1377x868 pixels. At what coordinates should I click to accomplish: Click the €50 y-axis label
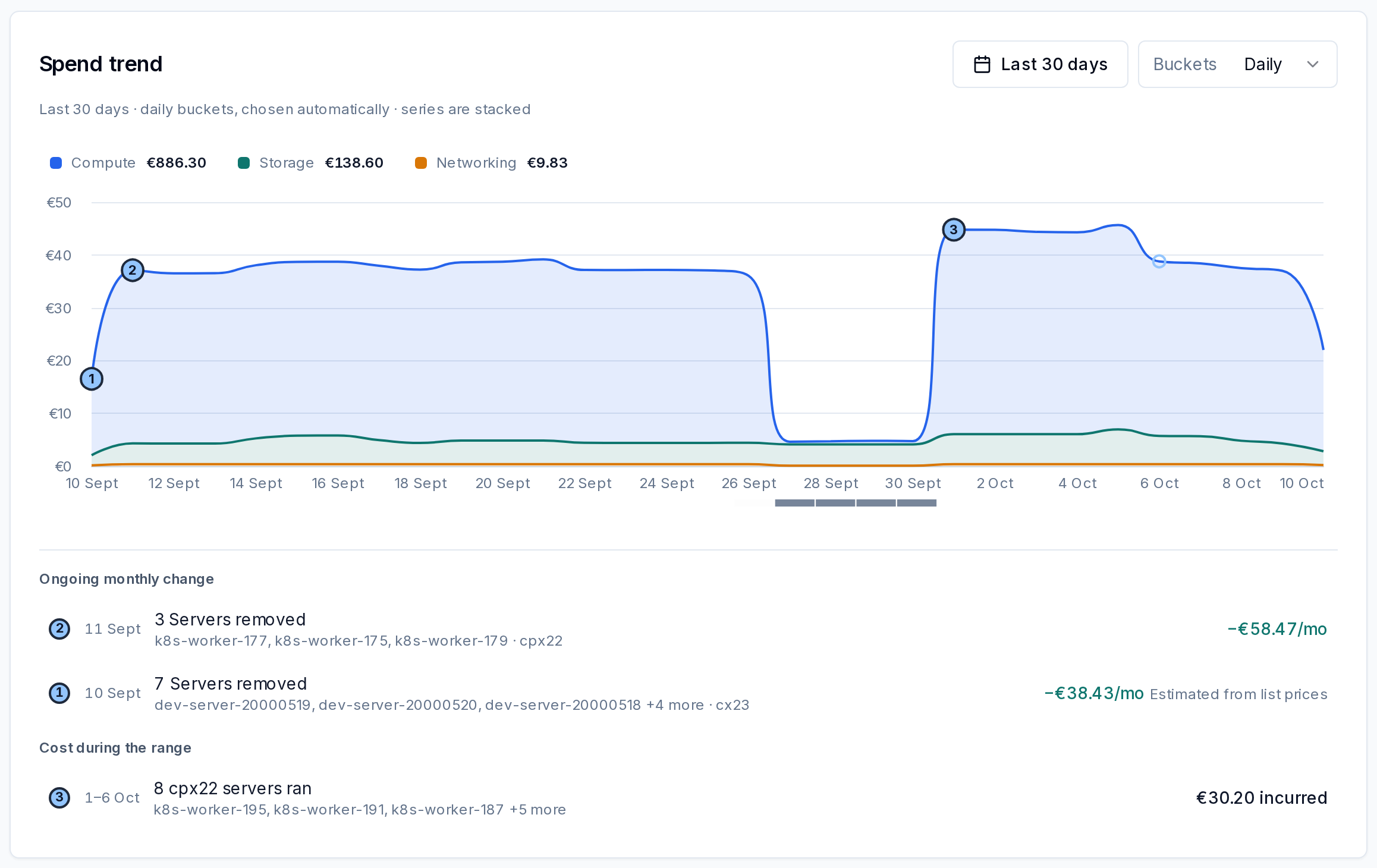pos(59,203)
